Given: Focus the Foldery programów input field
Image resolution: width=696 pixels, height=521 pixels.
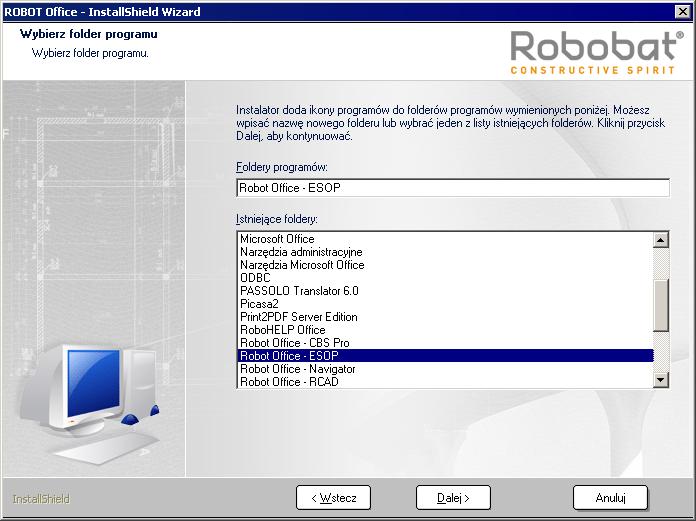Looking at the screenshot, I should click(453, 188).
